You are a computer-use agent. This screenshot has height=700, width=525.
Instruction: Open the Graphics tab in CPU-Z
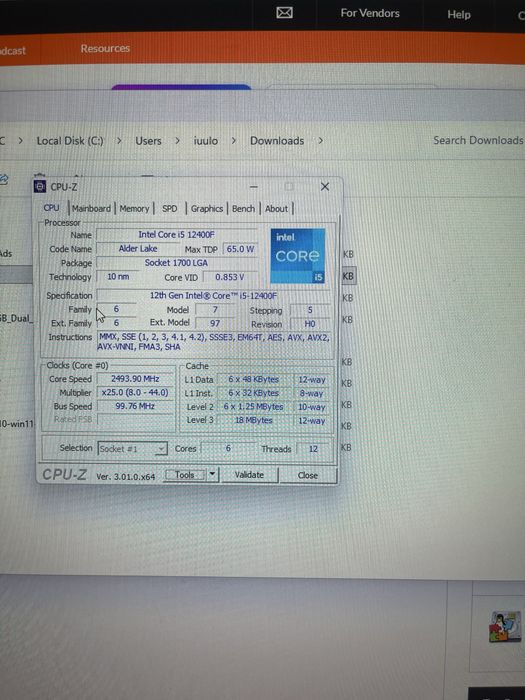click(207, 208)
